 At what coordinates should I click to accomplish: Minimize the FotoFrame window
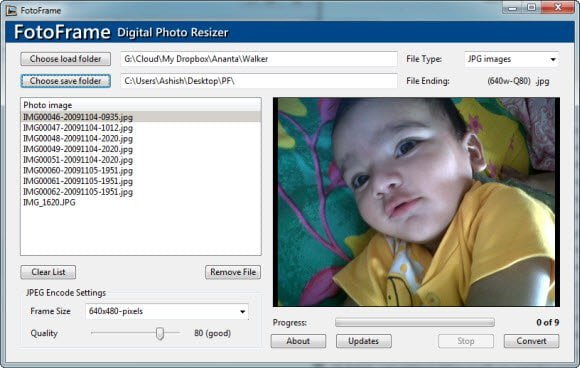(x=512, y=8)
